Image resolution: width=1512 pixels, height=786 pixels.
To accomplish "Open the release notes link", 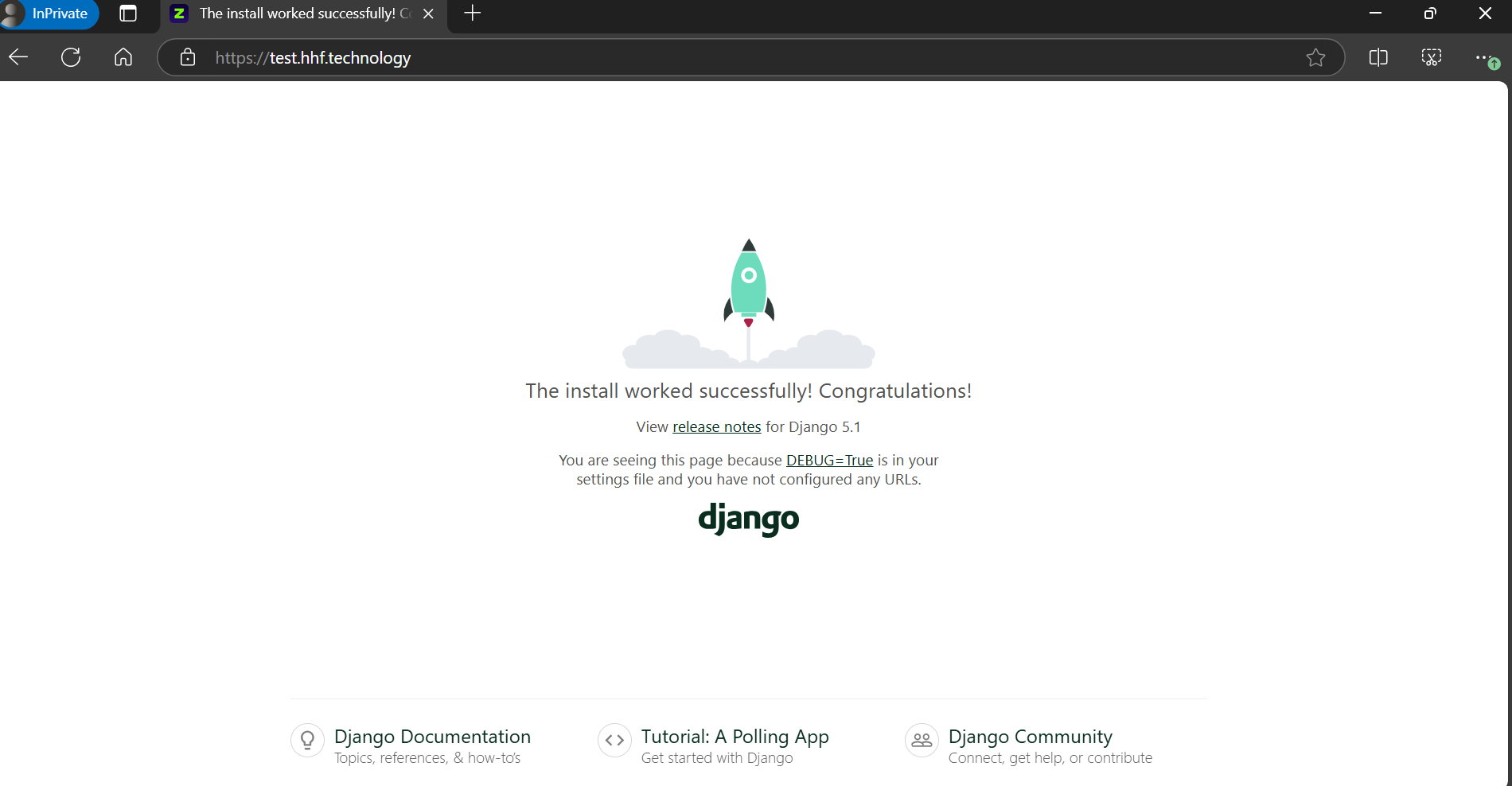I will [717, 427].
